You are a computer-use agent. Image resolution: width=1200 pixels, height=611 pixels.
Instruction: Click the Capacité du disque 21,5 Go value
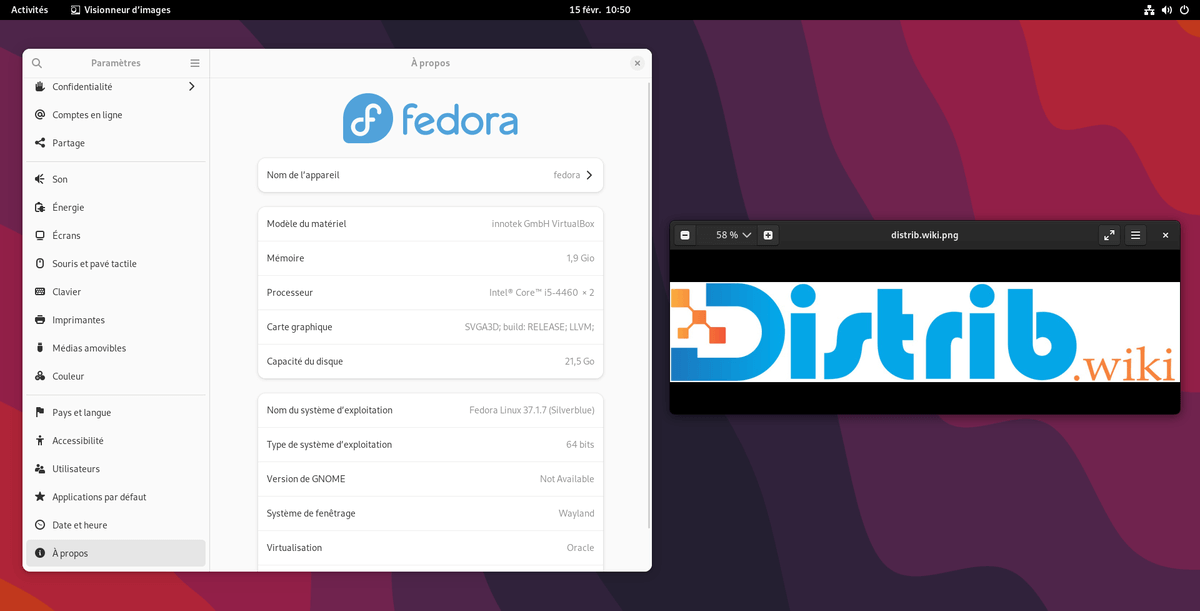(579, 361)
